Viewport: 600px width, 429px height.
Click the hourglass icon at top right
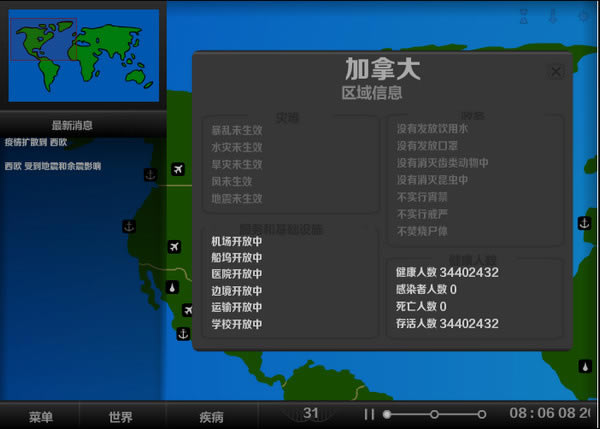(524, 17)
